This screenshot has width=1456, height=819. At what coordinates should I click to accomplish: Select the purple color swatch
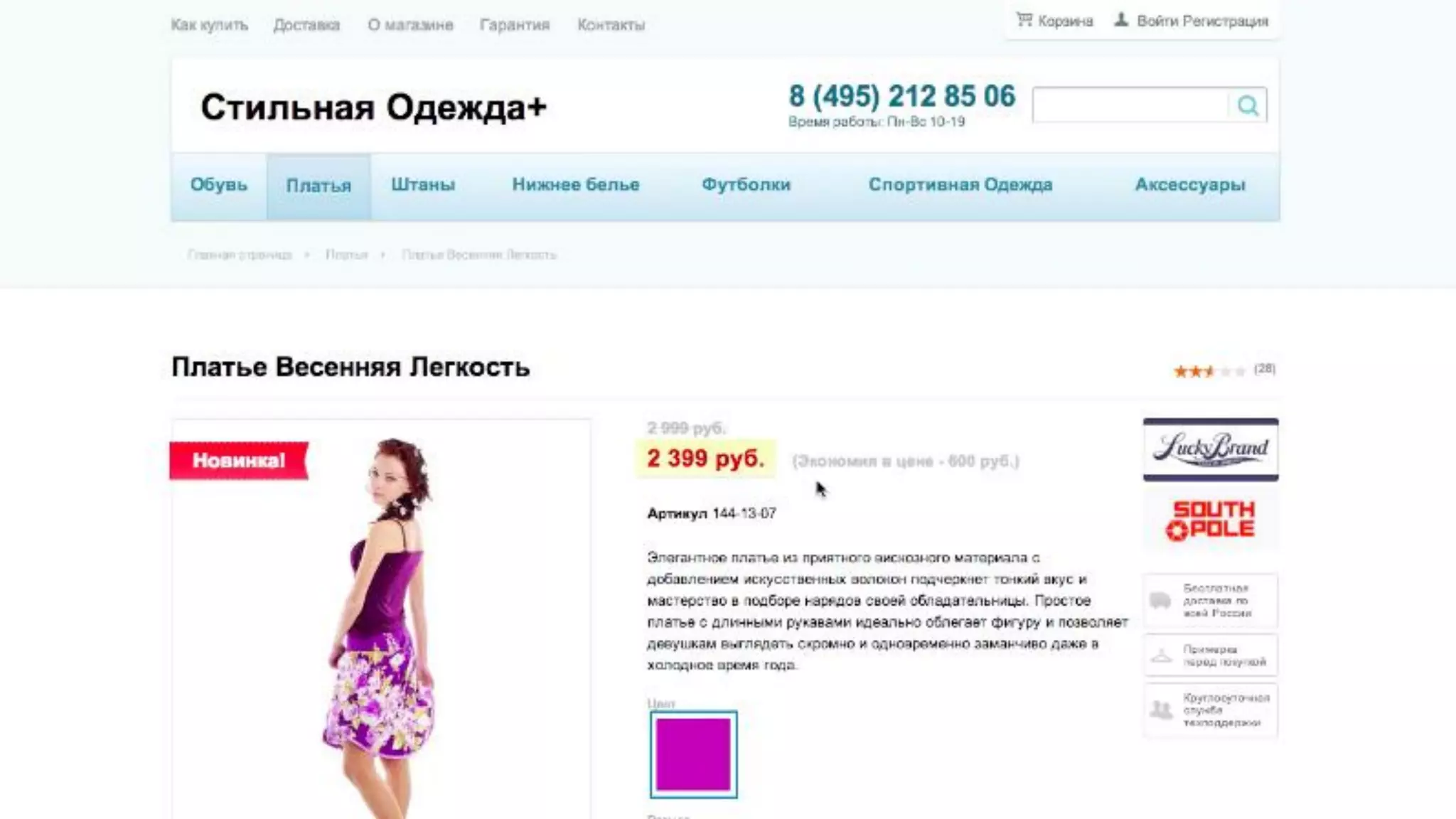click(693, 754)
